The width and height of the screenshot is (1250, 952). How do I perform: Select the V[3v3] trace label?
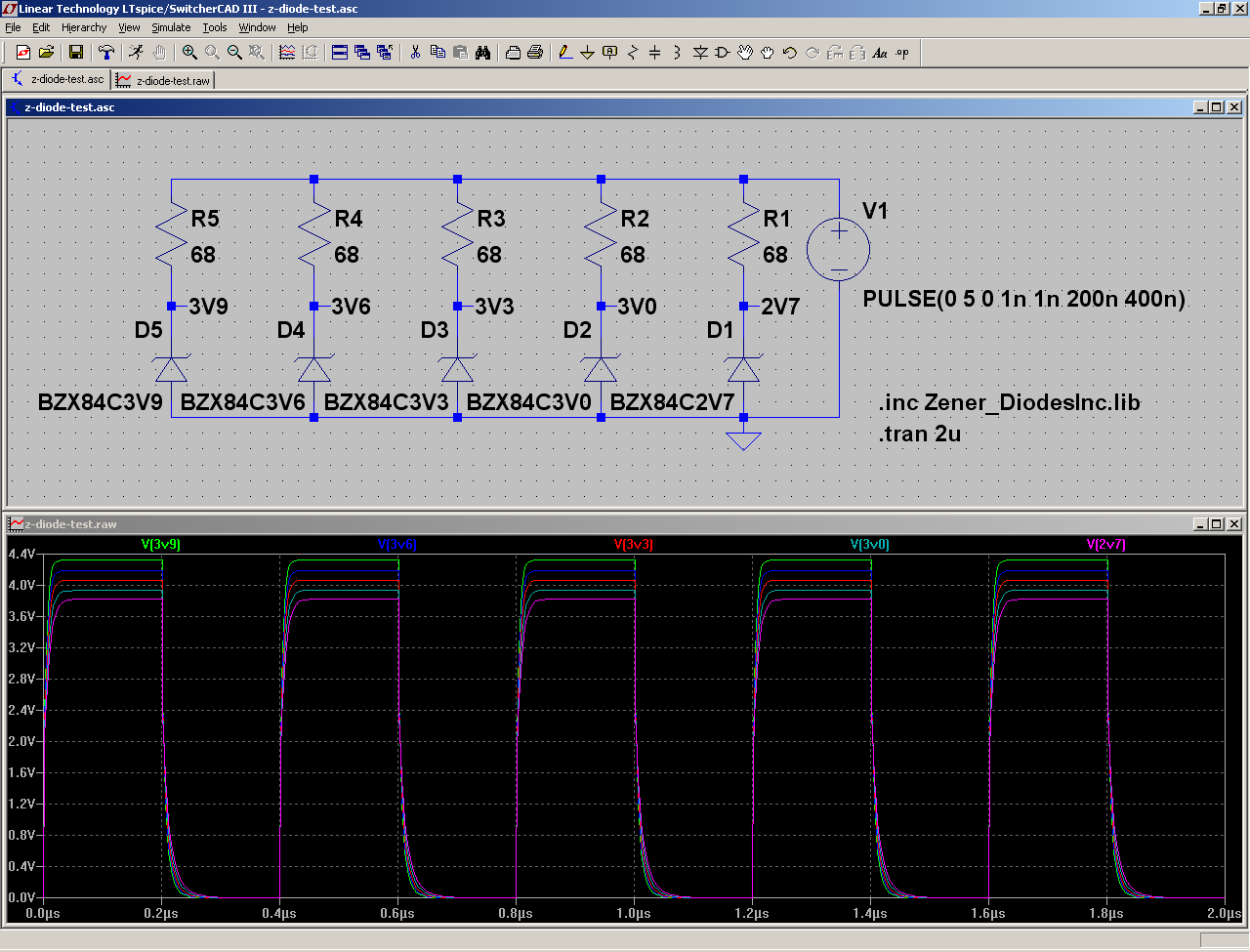(x=633, y=545)
